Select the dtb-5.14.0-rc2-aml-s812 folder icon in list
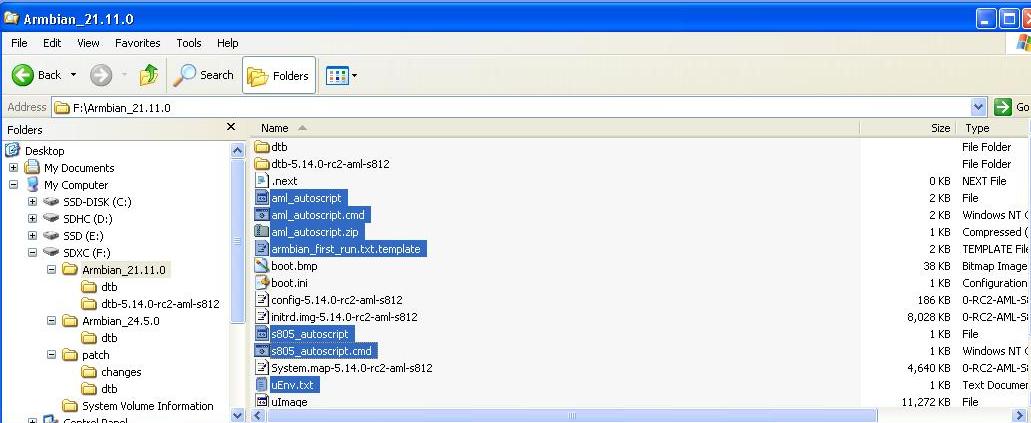Viewport: 1031px width, 423px height. [262, 164]
